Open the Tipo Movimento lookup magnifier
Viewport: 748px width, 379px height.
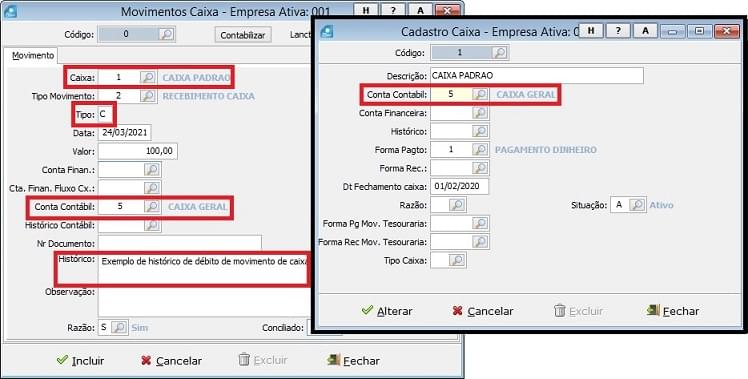tap(148, 96)
